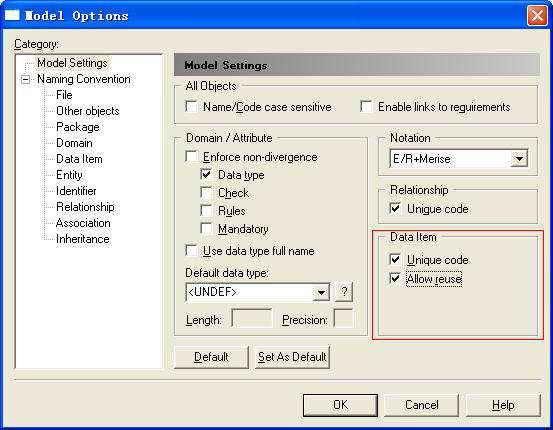The width and height of the screenshot is (553, 430).
Task: Click the Precision input field
Action: pyautogui.click(x=344, y=319)
